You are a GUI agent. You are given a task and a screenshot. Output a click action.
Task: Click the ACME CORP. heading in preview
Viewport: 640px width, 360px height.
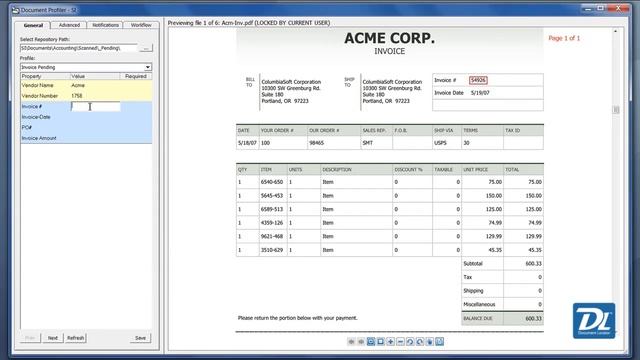tap(389, 38)
